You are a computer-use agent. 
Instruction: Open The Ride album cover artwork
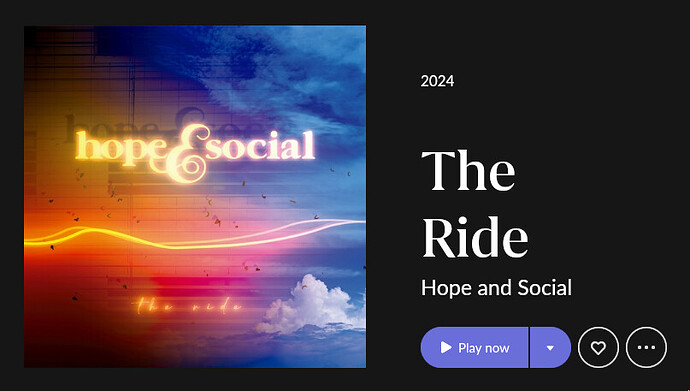click(x=195, y=196)
